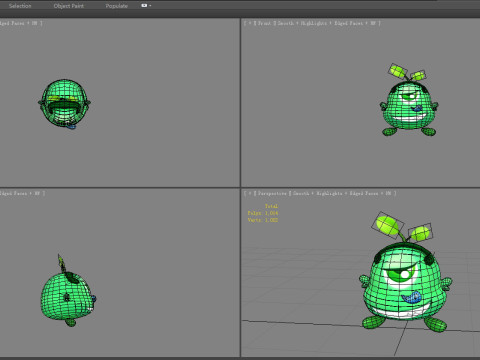The image size is (480, 360).
Task: Open Front viewport Smooth + Highlights shading menu
Action: click(303, 23)
